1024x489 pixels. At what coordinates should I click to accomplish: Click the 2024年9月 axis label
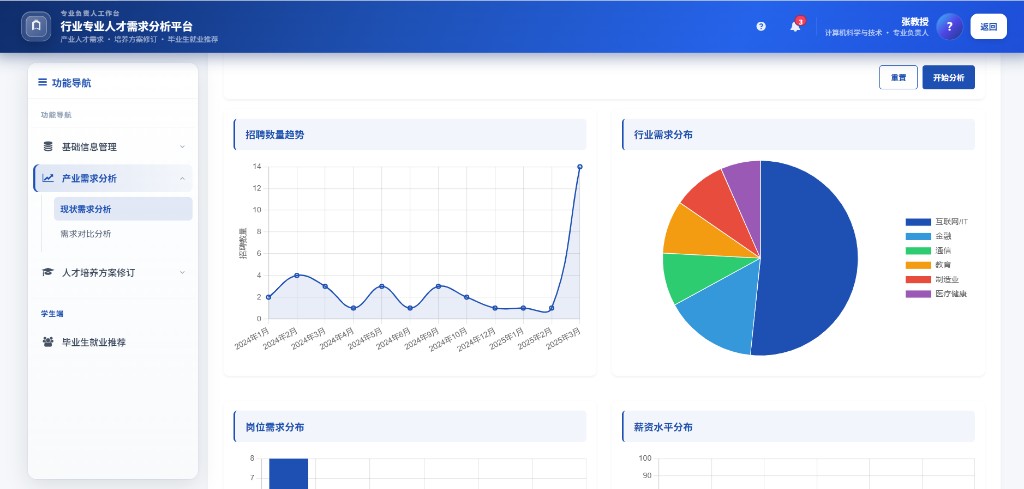tap(422, 338)
